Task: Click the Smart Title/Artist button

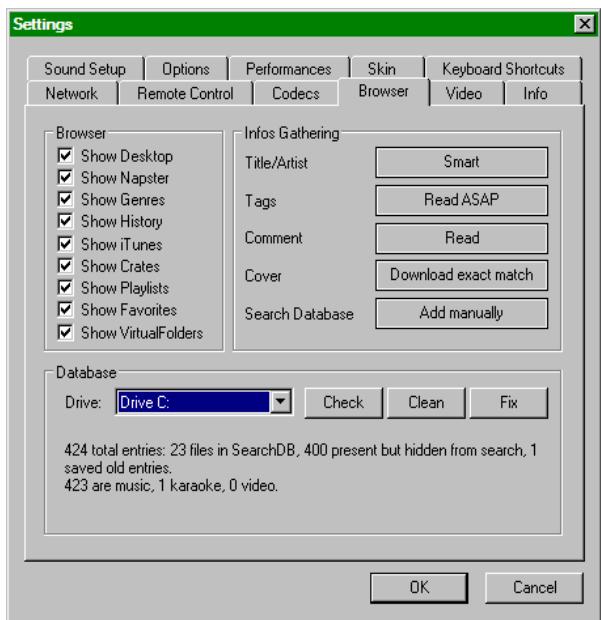Action: click(x=461, y=162)
